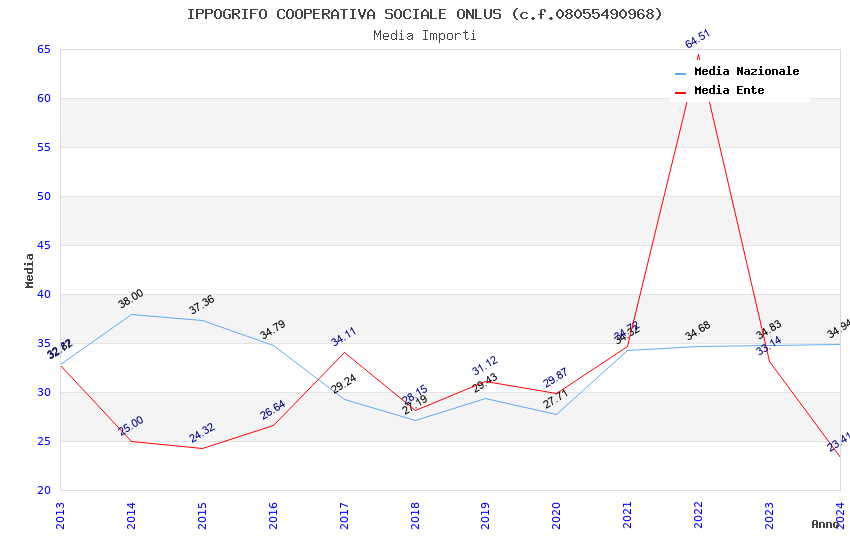The height and width of the screenshot is (550, 850).
Task: Click the x-axis year label 2015
Action: 202,516
